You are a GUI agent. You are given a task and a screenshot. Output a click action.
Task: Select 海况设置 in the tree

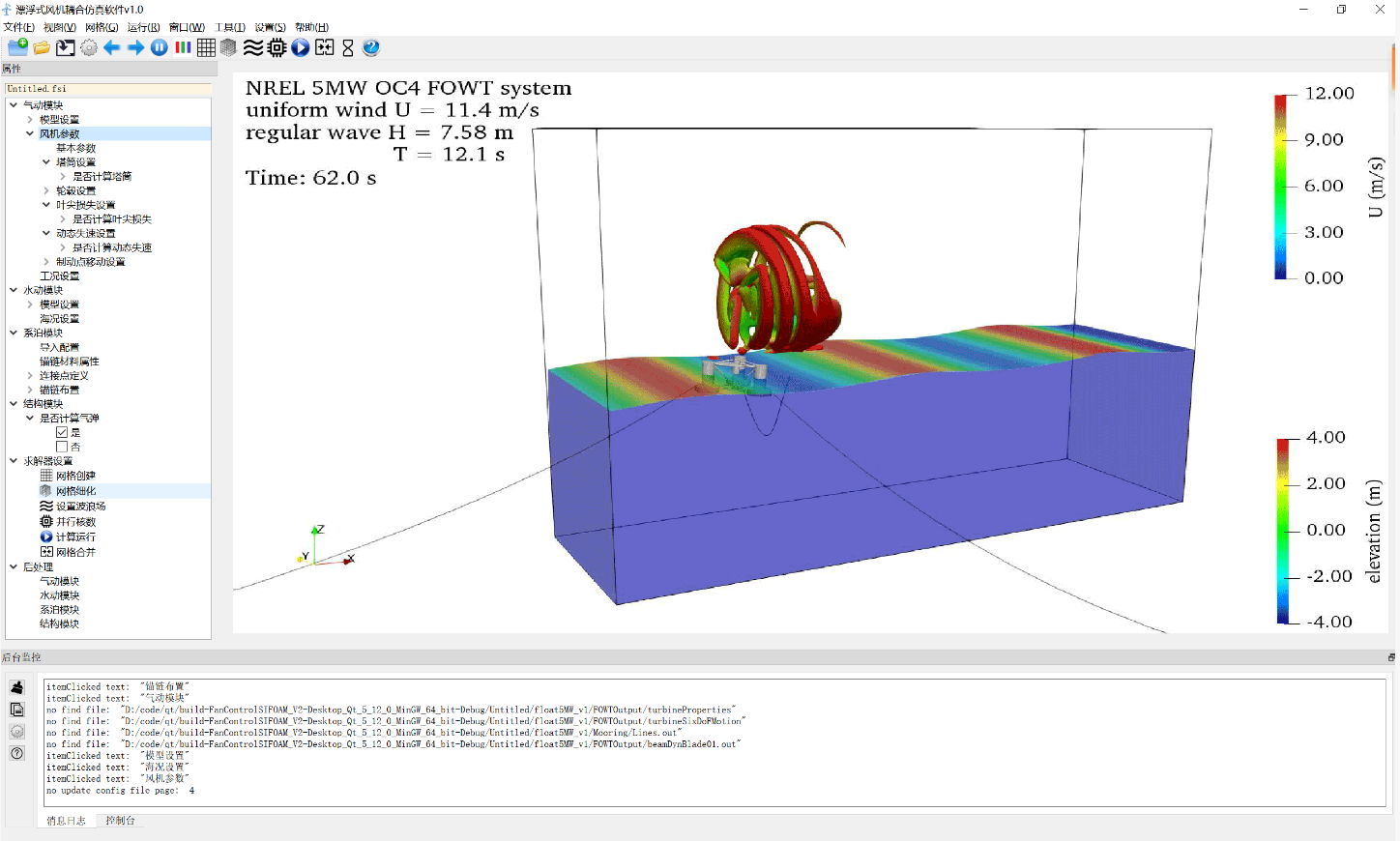pyautogui.click(x=59, y=319)
